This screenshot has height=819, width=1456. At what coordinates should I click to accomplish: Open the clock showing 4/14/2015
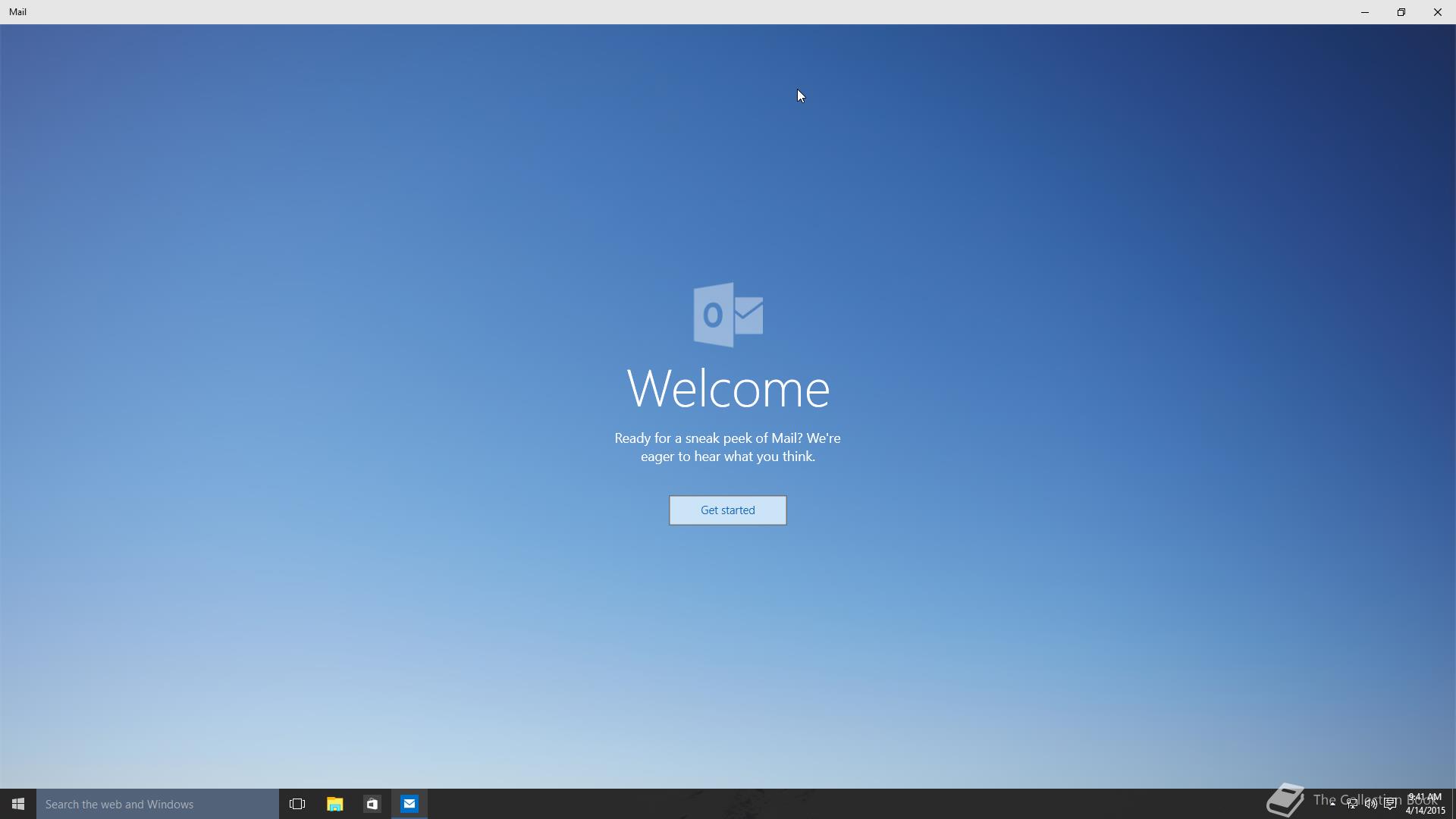tap(1425, 804)
